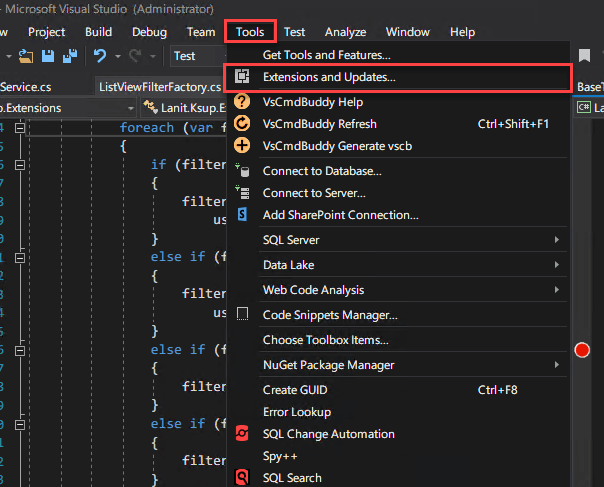
Task: Click the Add SharePoint Connection icon
Action: (241, 215)
